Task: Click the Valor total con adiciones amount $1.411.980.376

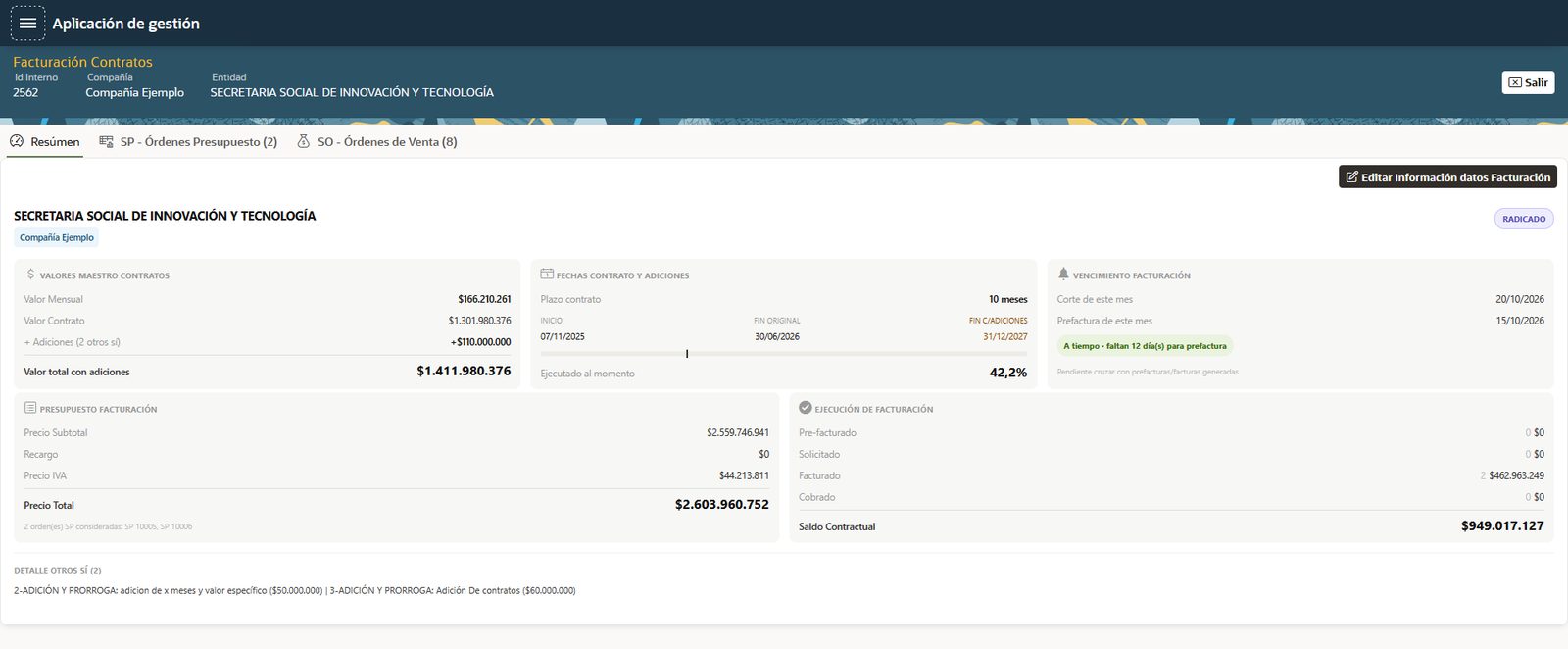Action: click(464, 372)
